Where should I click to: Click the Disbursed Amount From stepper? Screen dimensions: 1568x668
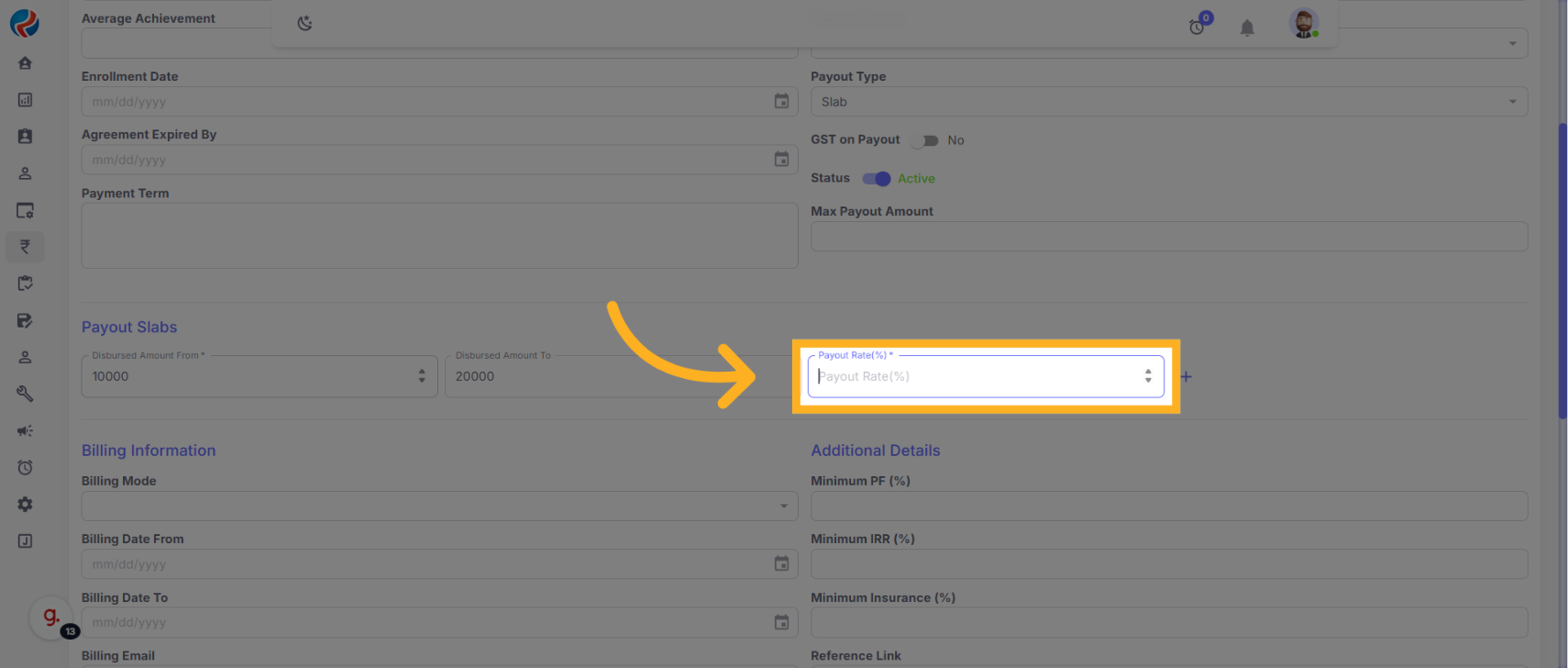click(x=422, y=376)
